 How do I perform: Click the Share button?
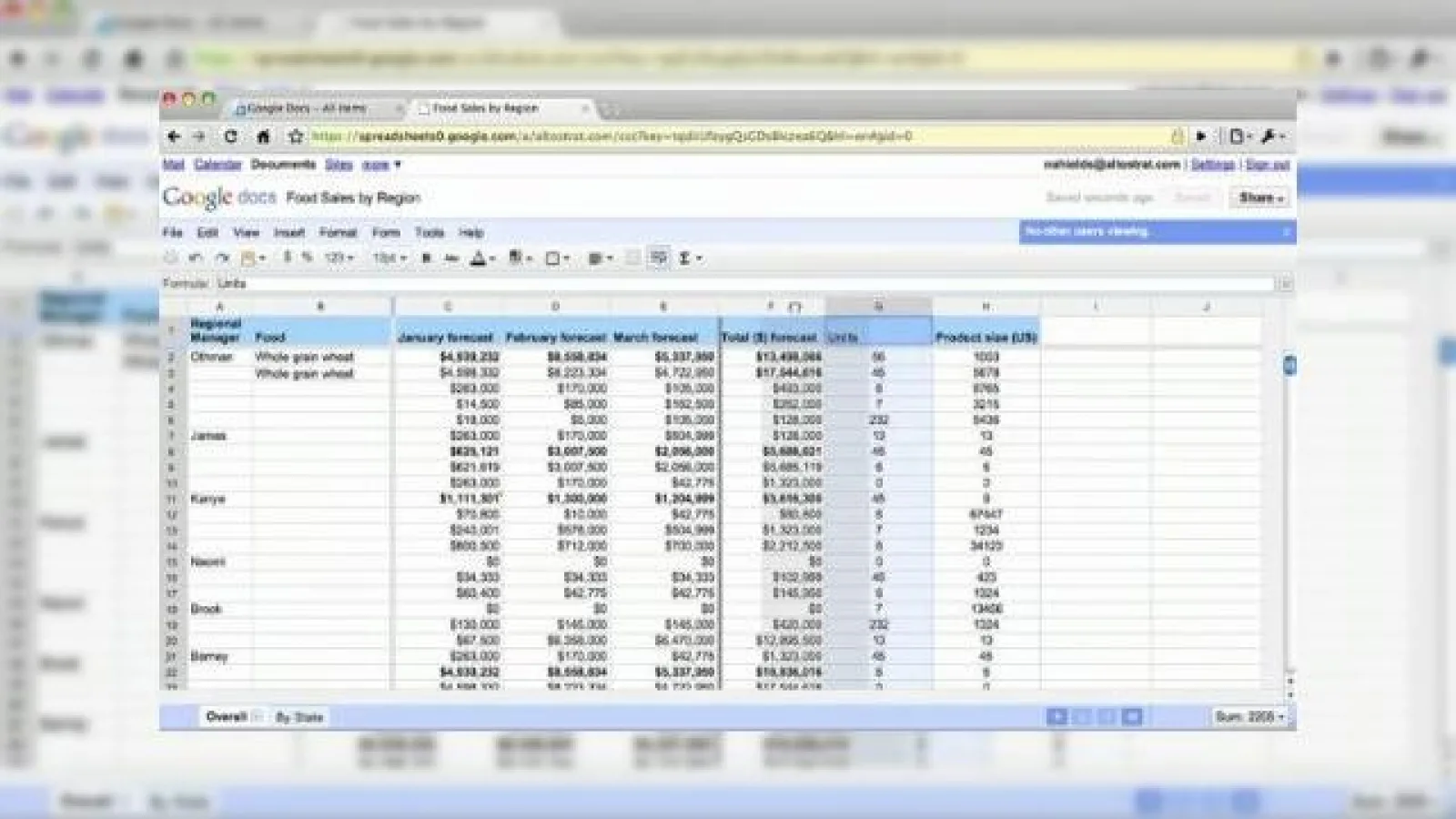pos(1260,197)
